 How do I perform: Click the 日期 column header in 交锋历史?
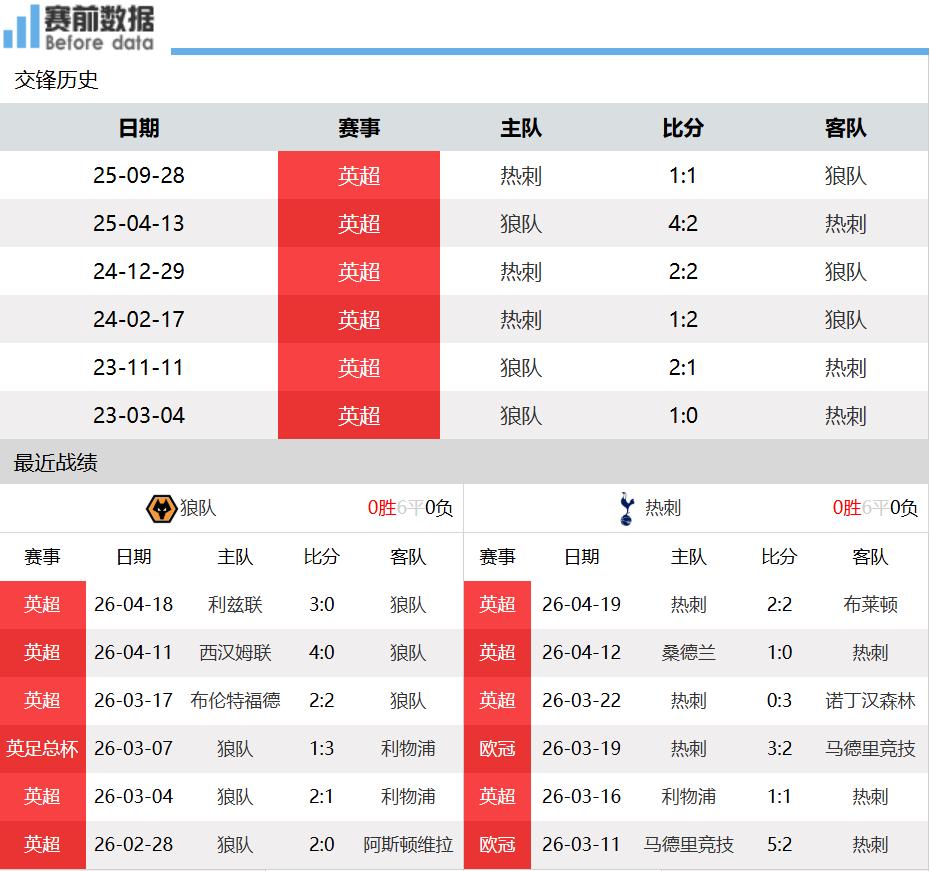(x=139, y=128)
